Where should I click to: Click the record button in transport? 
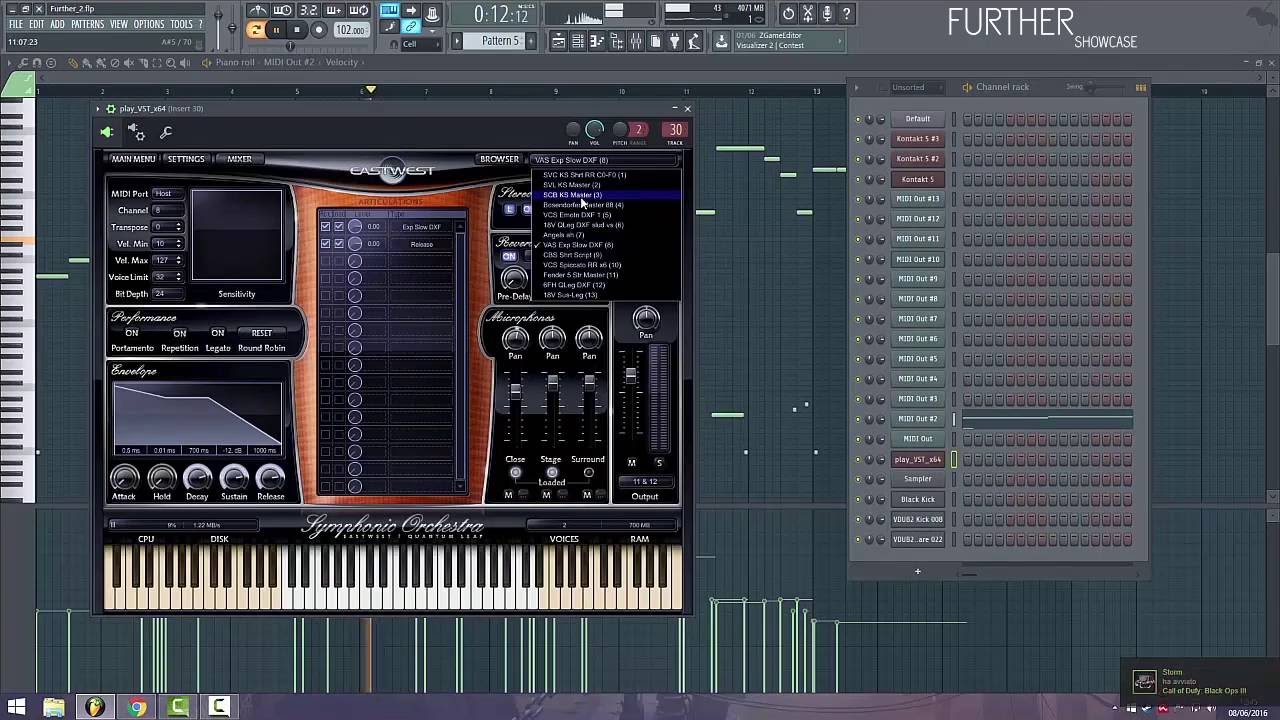pyautogui.click(x=319, y=30)
